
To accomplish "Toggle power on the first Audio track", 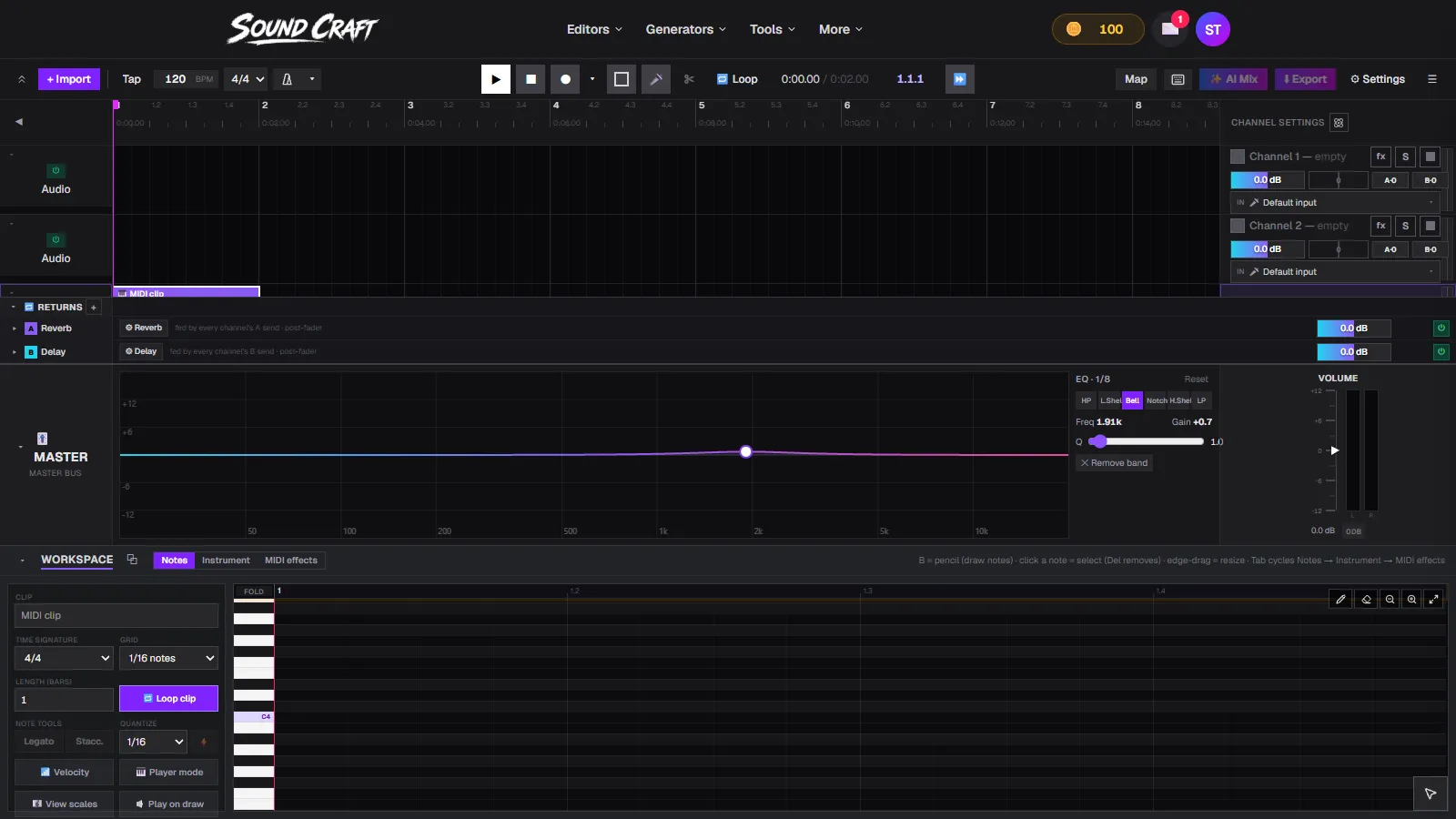I will (56, 171).
